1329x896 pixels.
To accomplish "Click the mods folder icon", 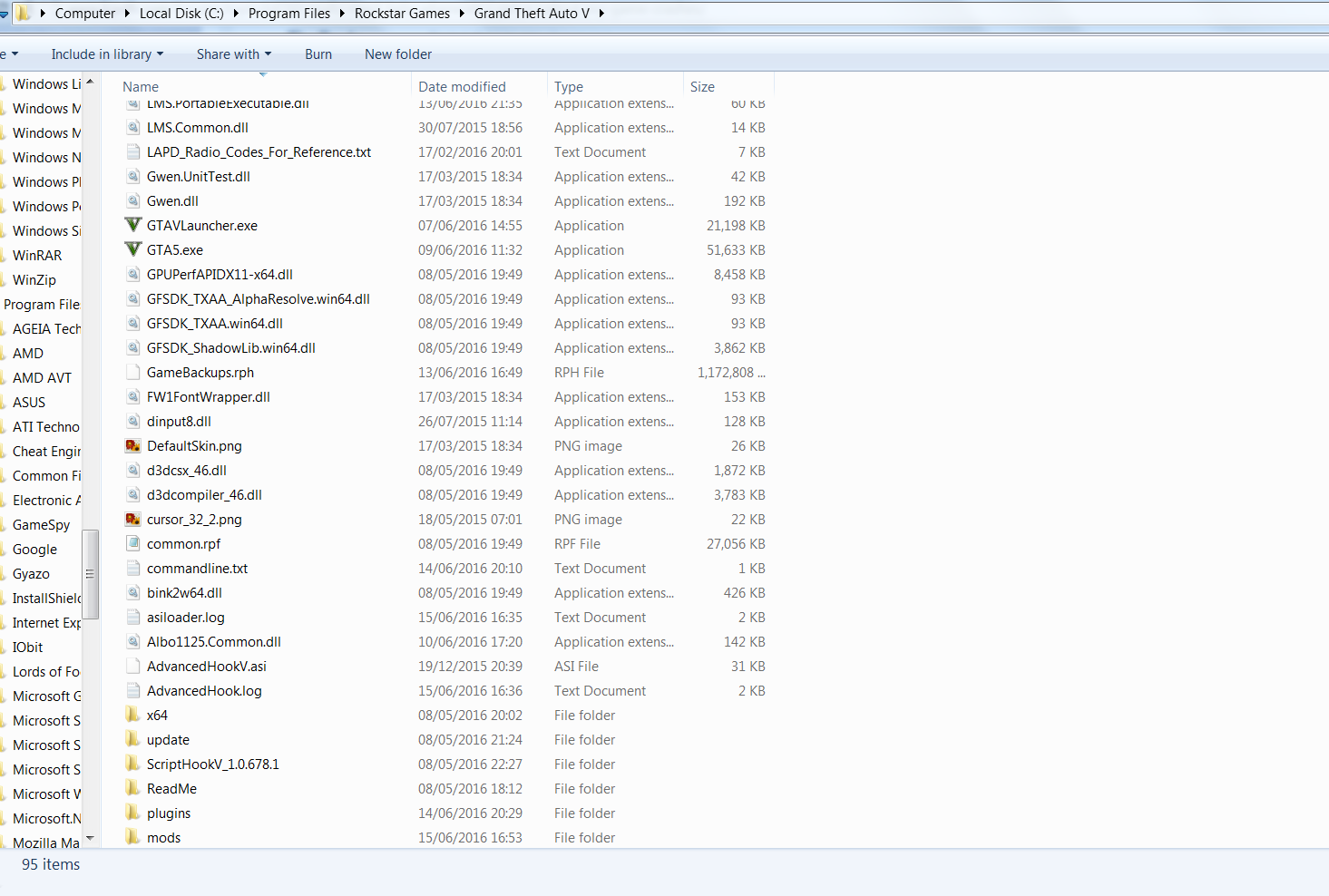I will point(133,837).
